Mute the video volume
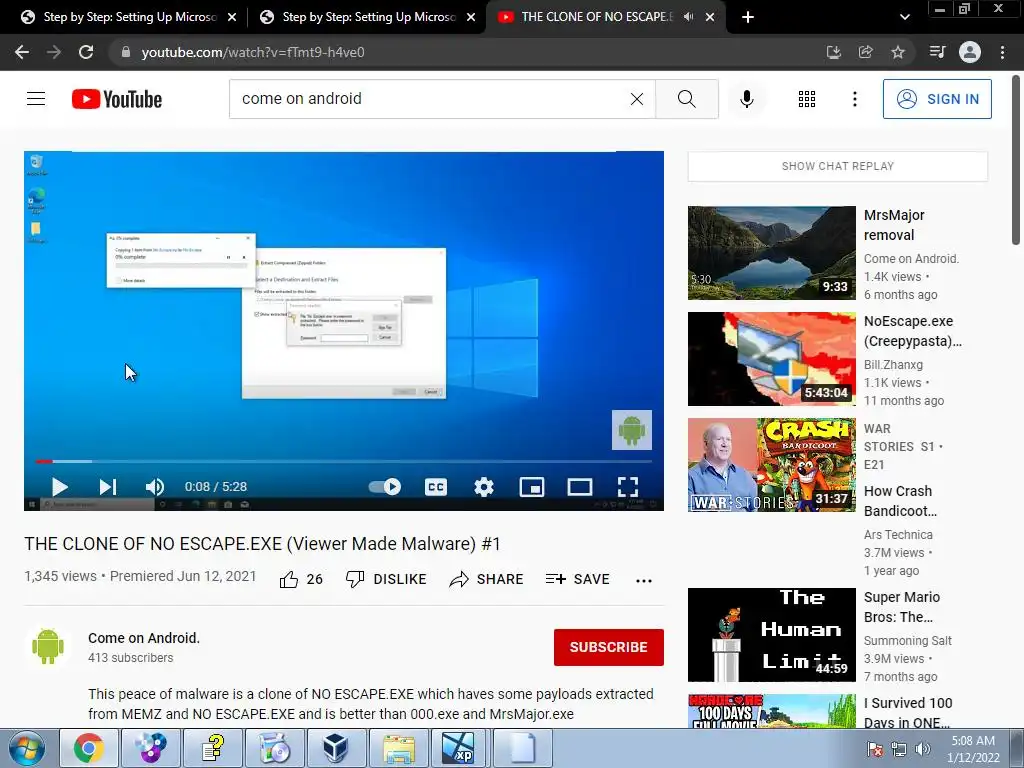 point(155,487)
